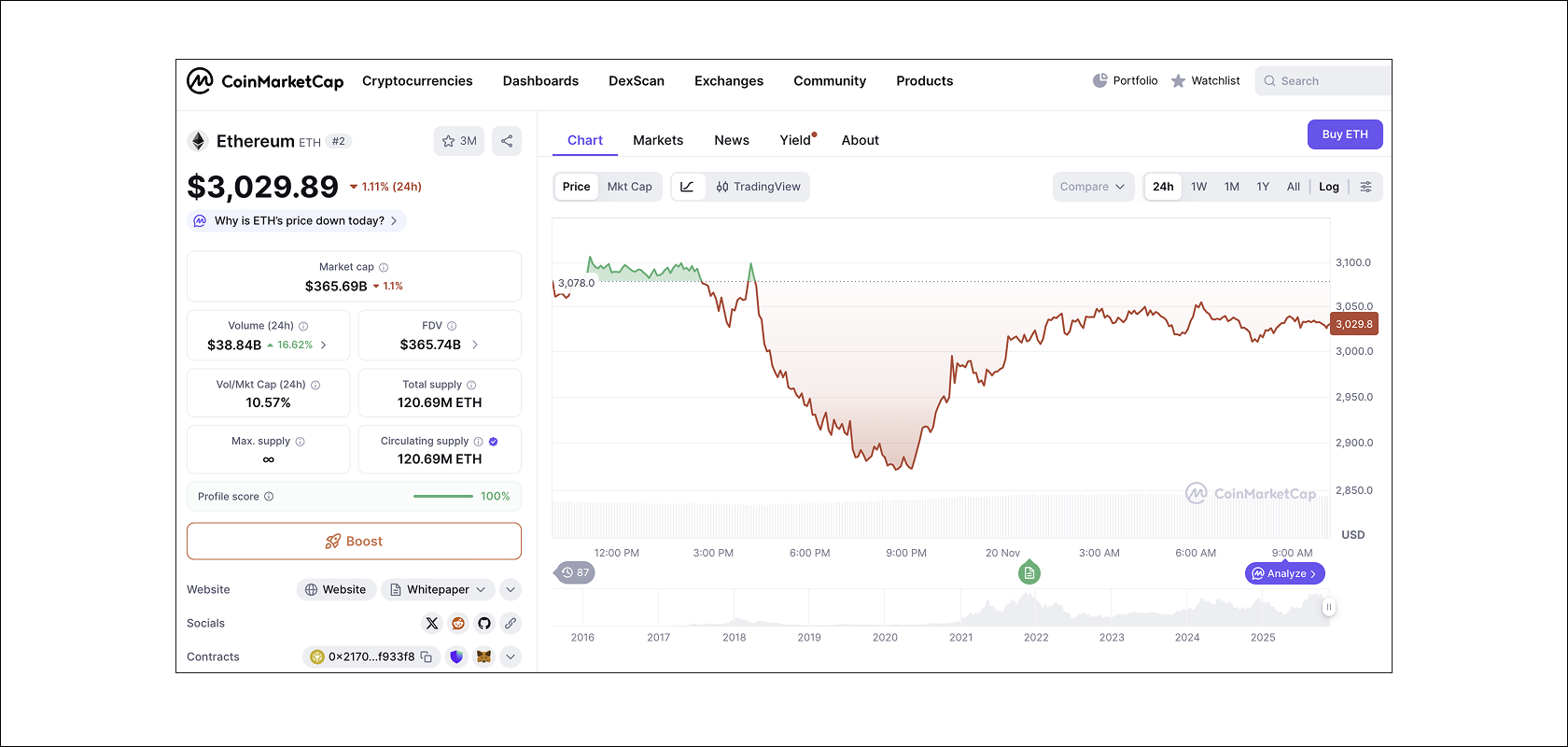Open Ethereum's GitHub social link
The width and height of the screenshot is (1568, 747).
click(484, 623)
